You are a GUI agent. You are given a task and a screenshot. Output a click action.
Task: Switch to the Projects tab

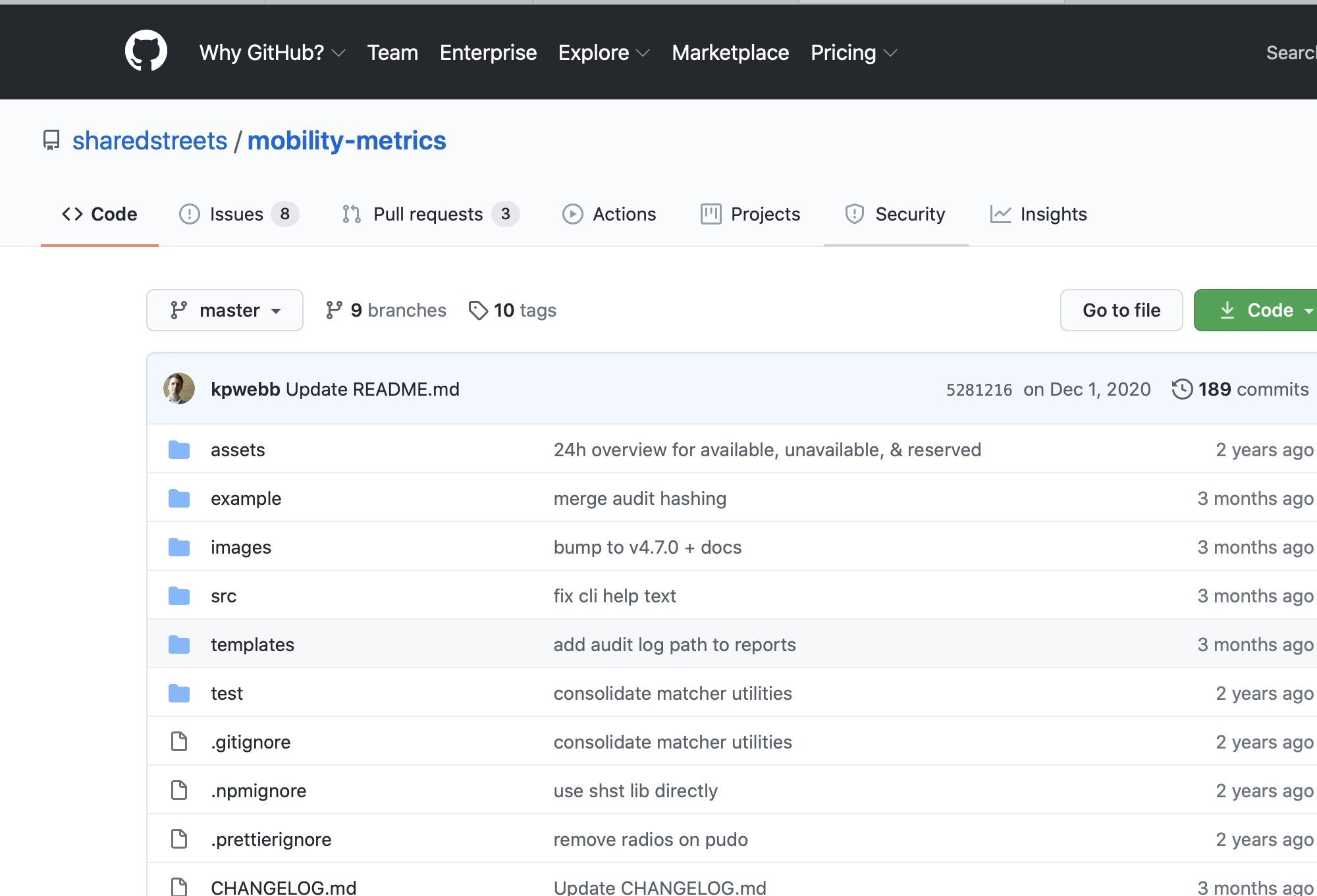click(751, 214)
